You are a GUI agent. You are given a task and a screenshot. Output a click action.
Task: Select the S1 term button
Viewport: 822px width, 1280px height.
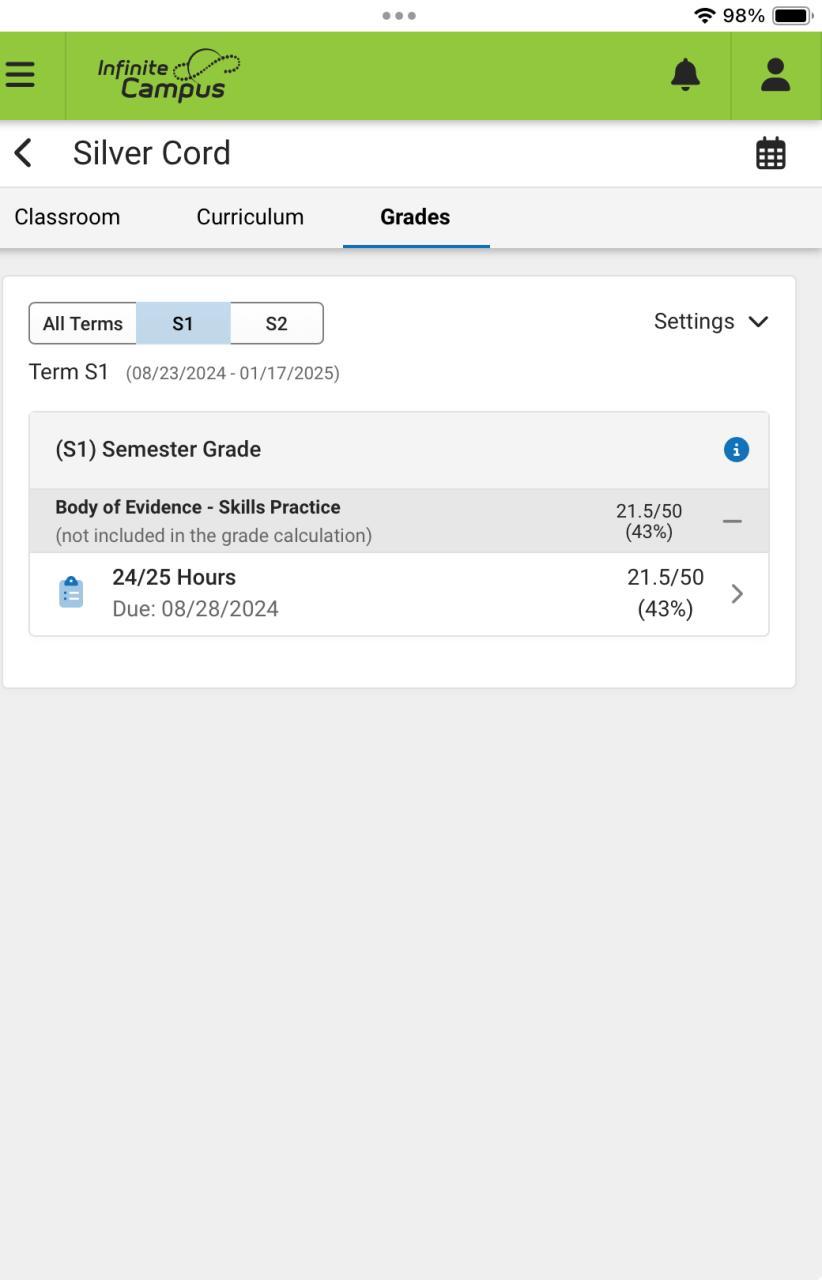(x=183, y=324)
